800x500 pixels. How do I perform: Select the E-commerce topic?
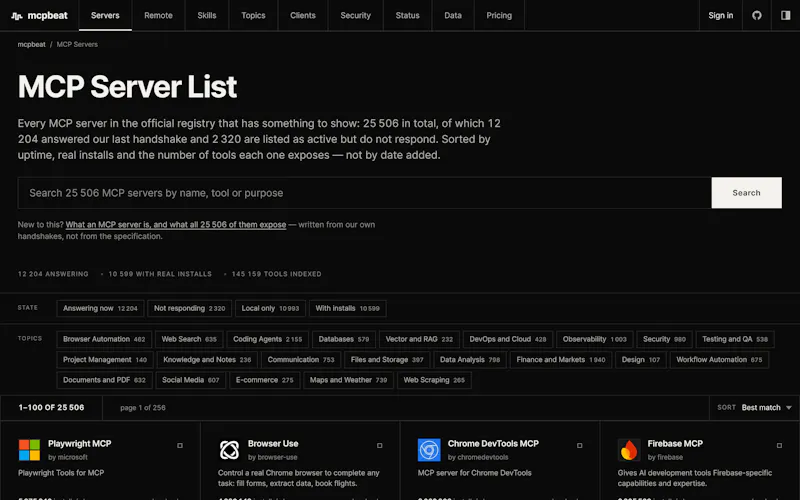pos(264,380)
